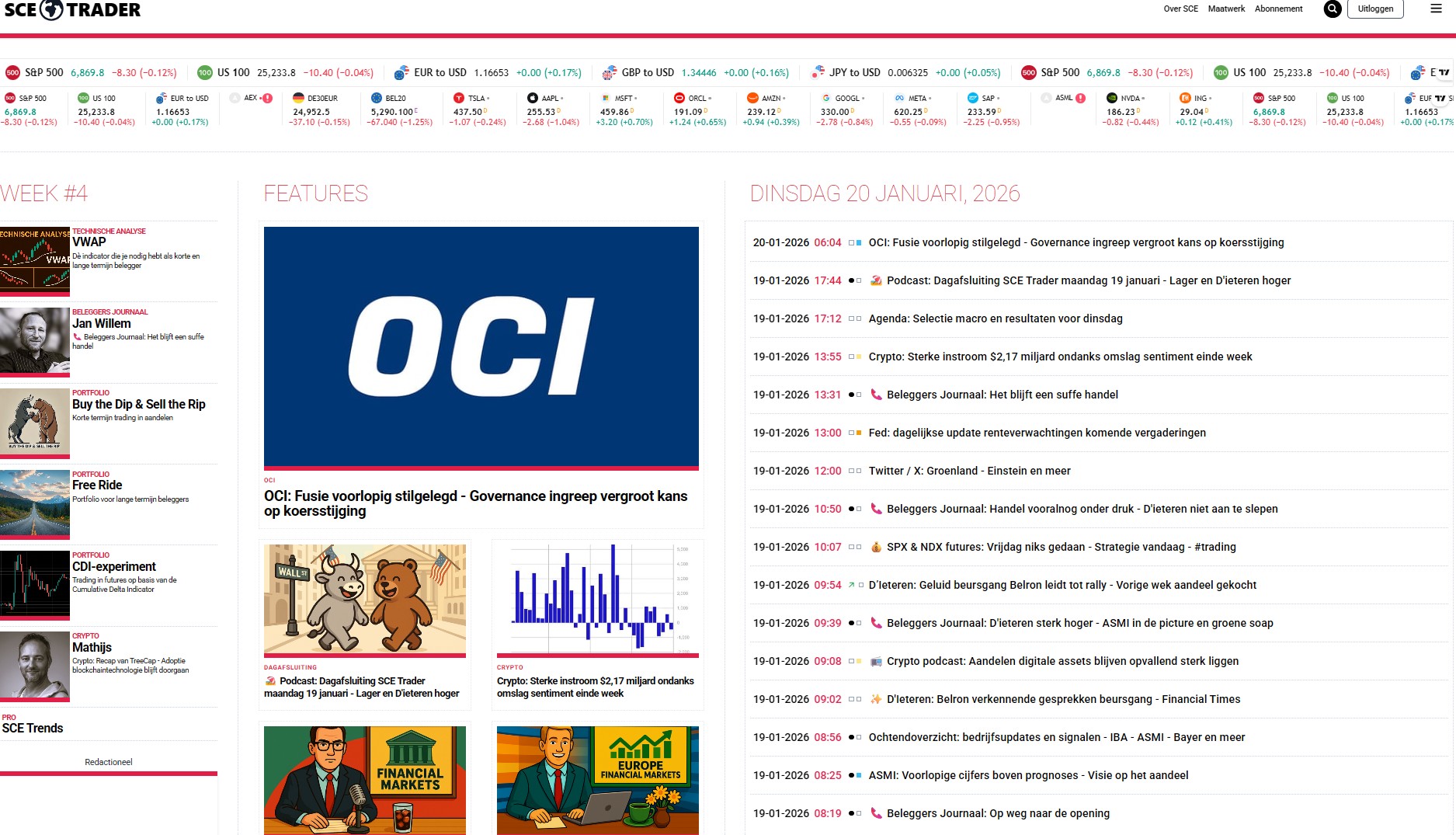Viewport: 1456px width, 835px height.
Task: Open the Abonnement menu item
Action: point(1278,9)
